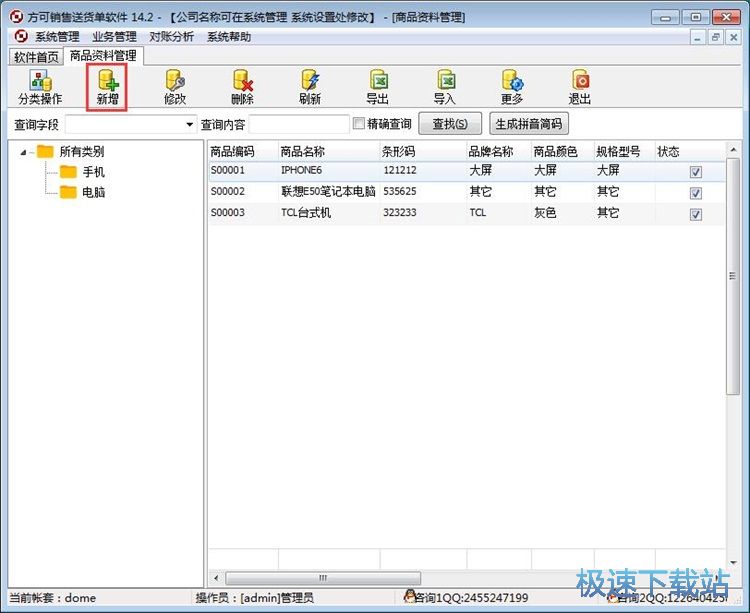Select the 电脑 folder icon
The image size is (750, 613).
tap(68, 192)
